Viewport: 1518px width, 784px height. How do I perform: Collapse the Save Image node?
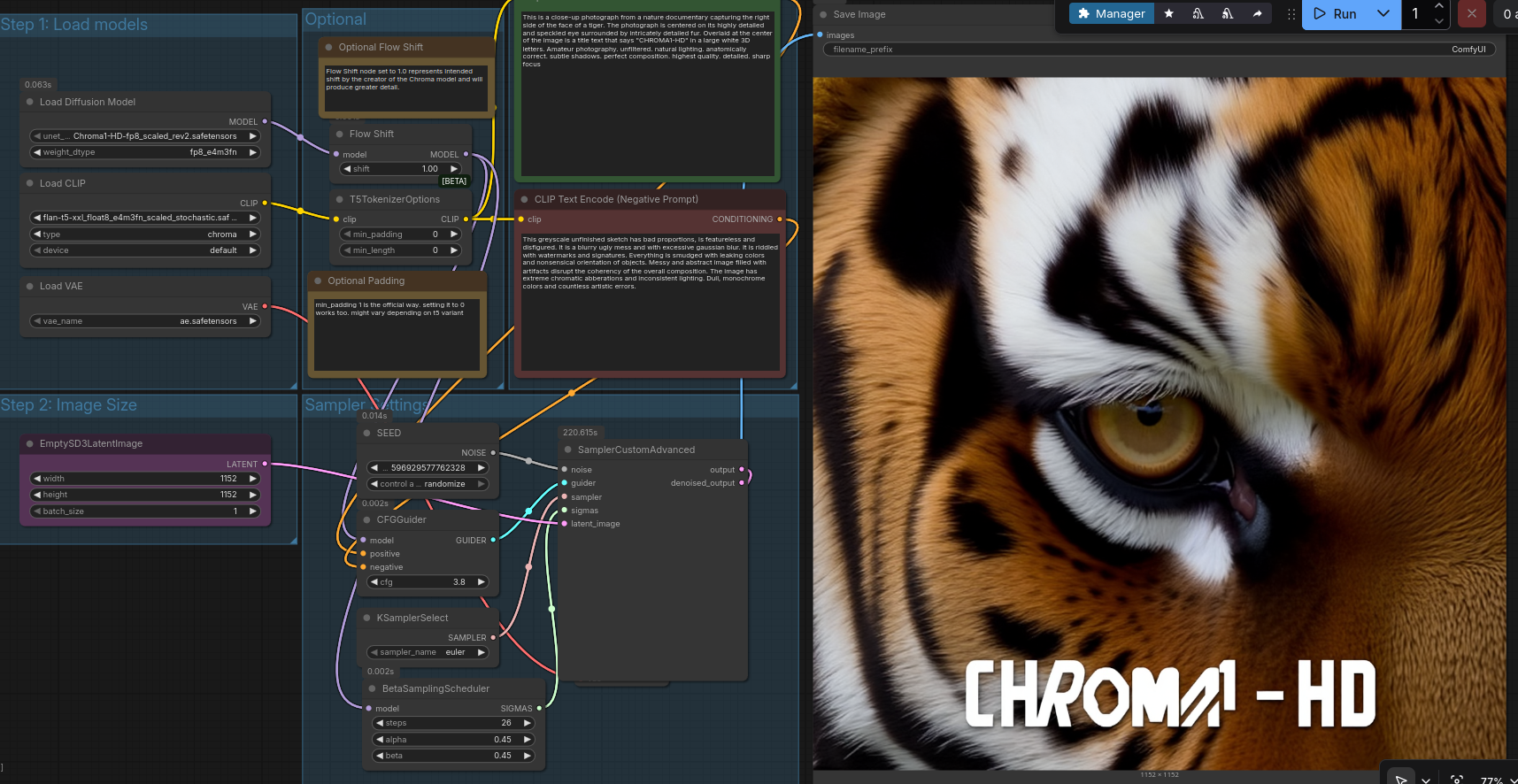pos(824,14)
